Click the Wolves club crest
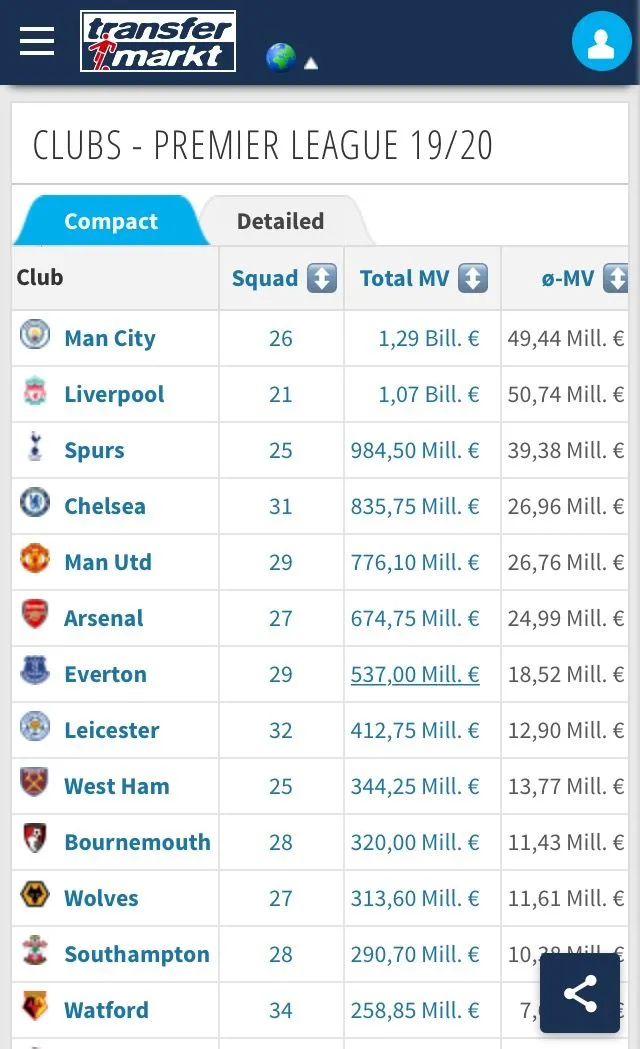 [x=35, y=896]
